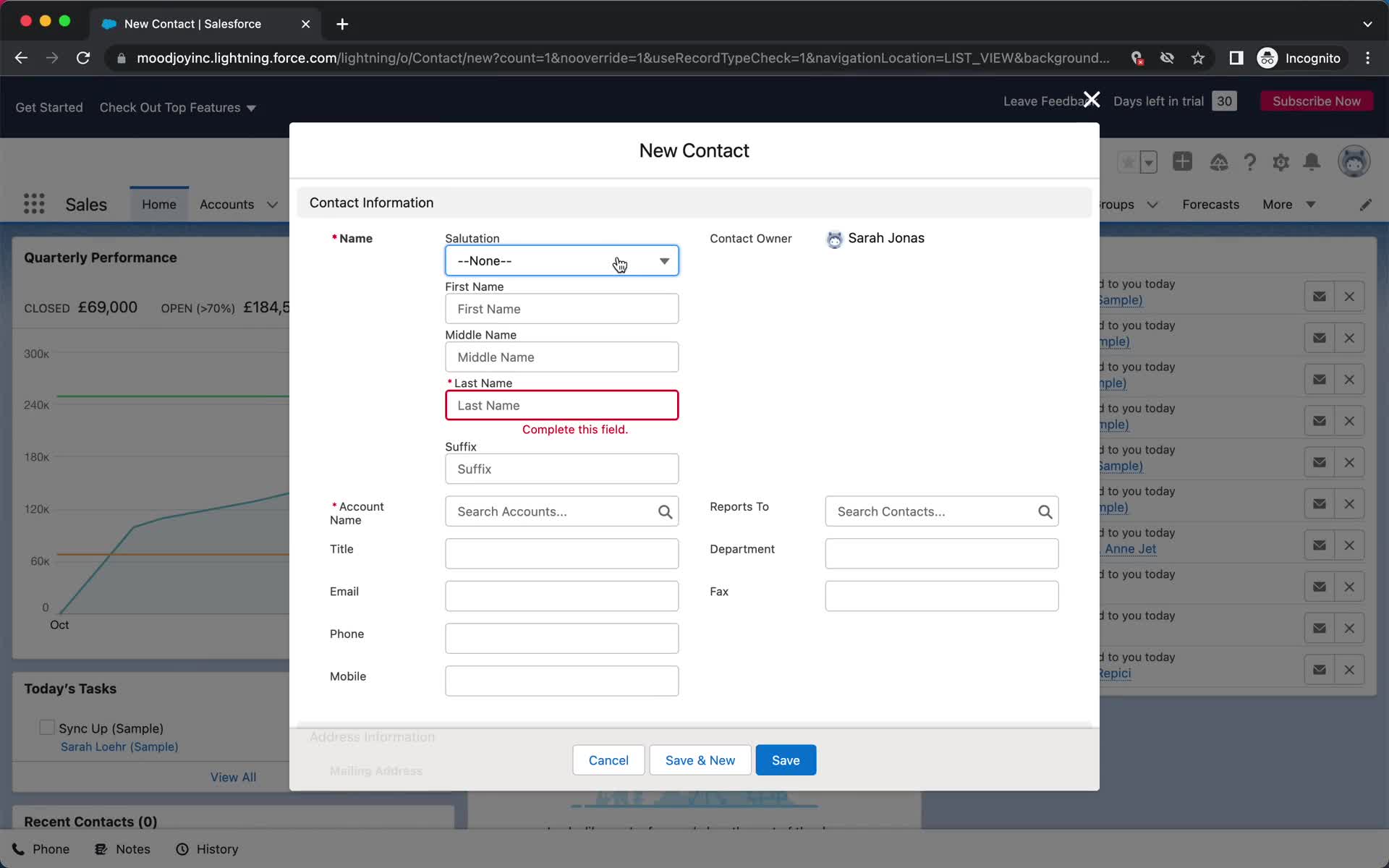The image size is (1389, 868).
Task: Edit navigation bar with pencil icon
Action: point(1365,205)
